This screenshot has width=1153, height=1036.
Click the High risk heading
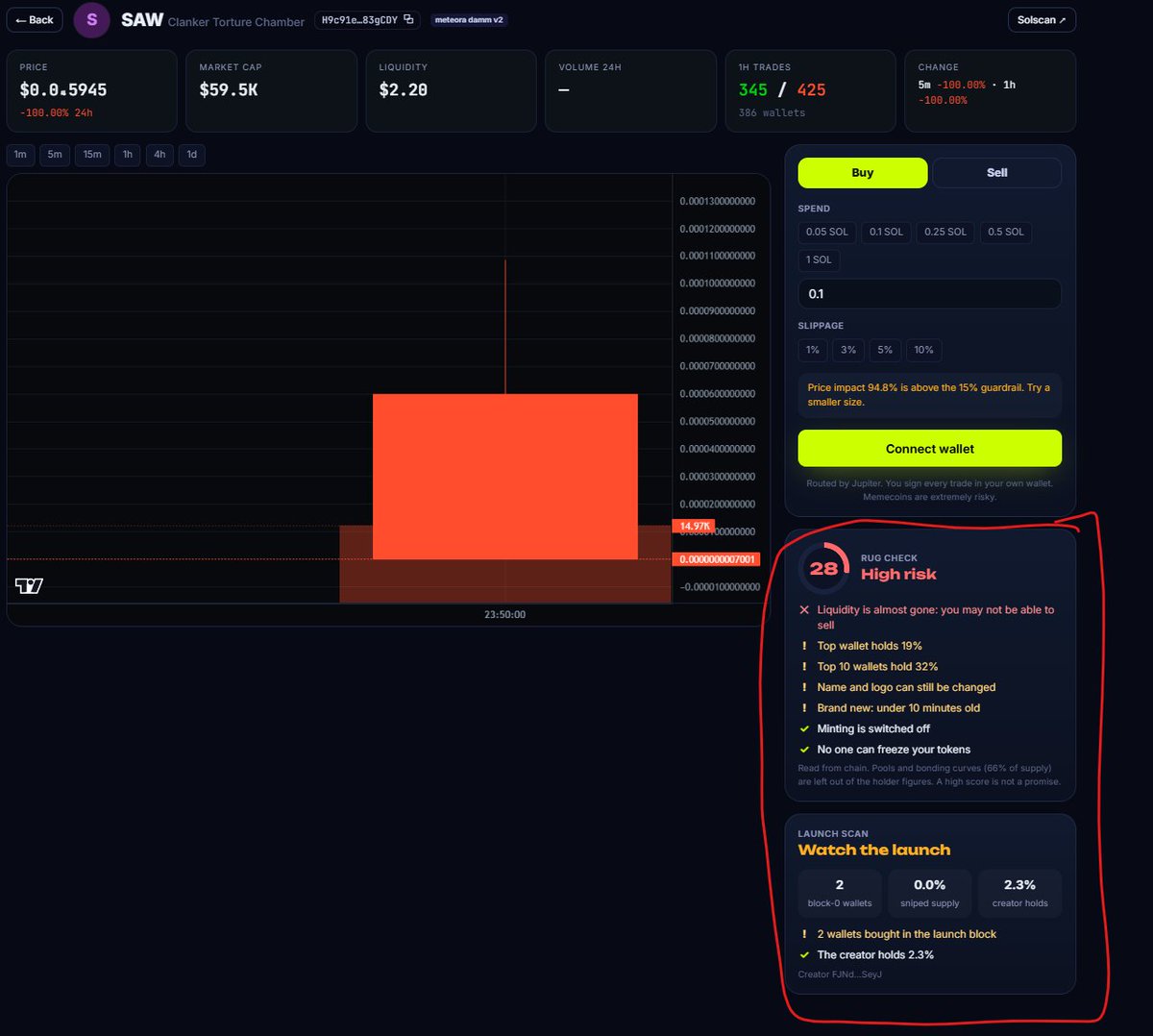tap(898, 575)
